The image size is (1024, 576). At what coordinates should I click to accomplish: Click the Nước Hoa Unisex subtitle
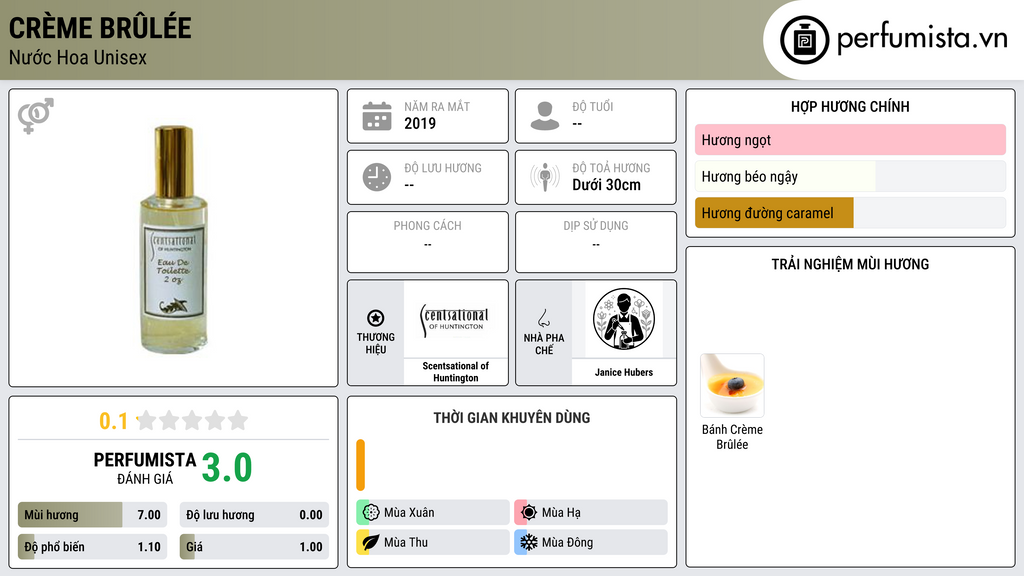[x=78, y=57]
